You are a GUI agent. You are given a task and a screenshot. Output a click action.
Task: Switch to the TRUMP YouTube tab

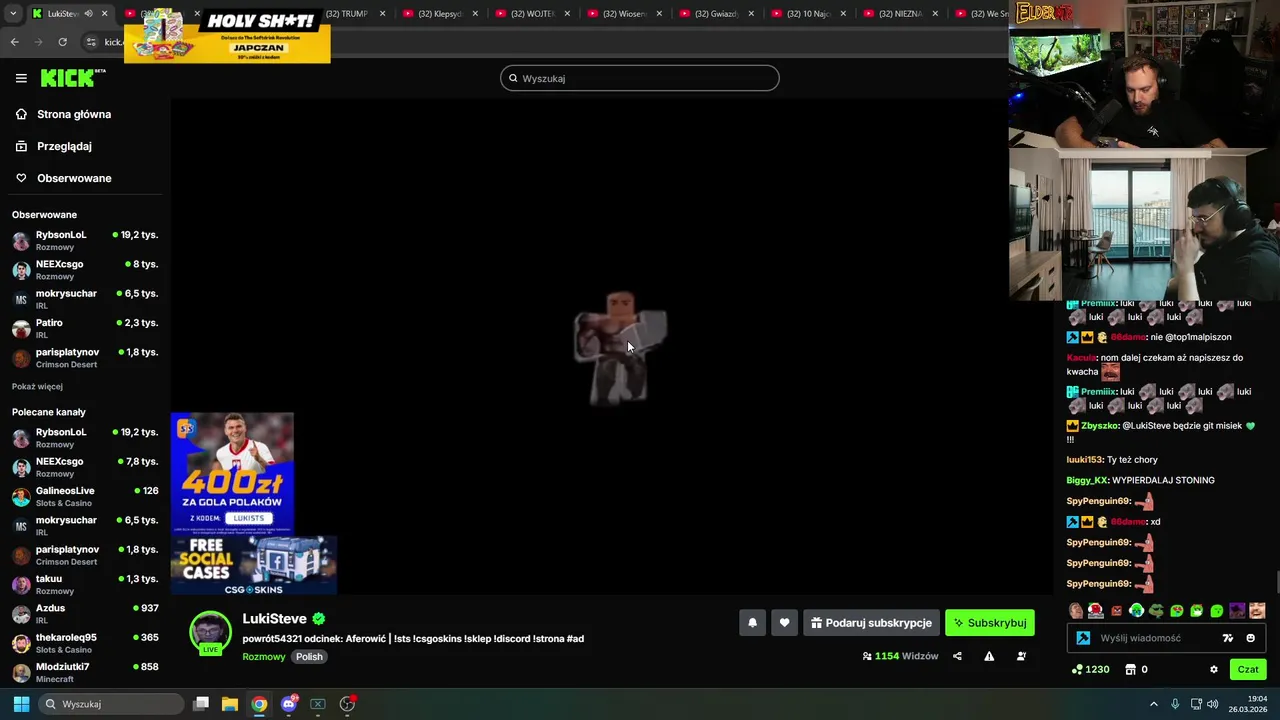(x=346, y=14)
